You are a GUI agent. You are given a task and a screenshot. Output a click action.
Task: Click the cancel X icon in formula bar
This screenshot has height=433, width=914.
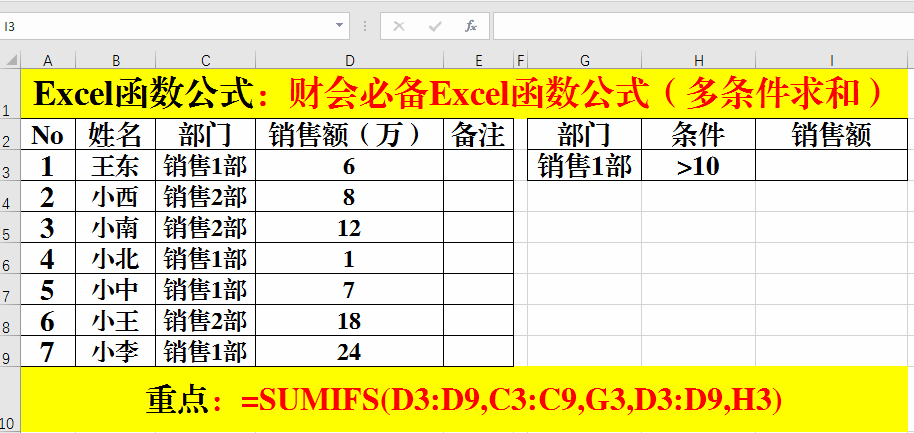tap(399, 26)
